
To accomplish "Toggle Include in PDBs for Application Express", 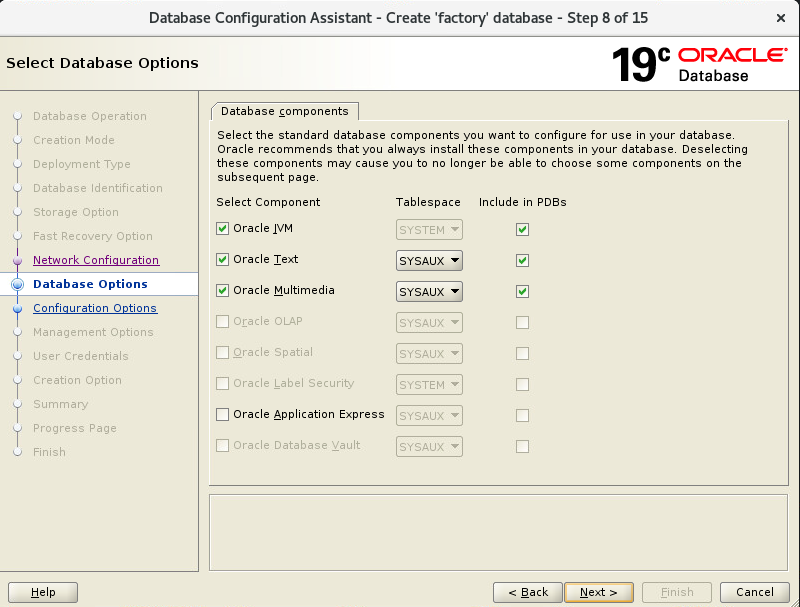I will [x=522, y=416].
